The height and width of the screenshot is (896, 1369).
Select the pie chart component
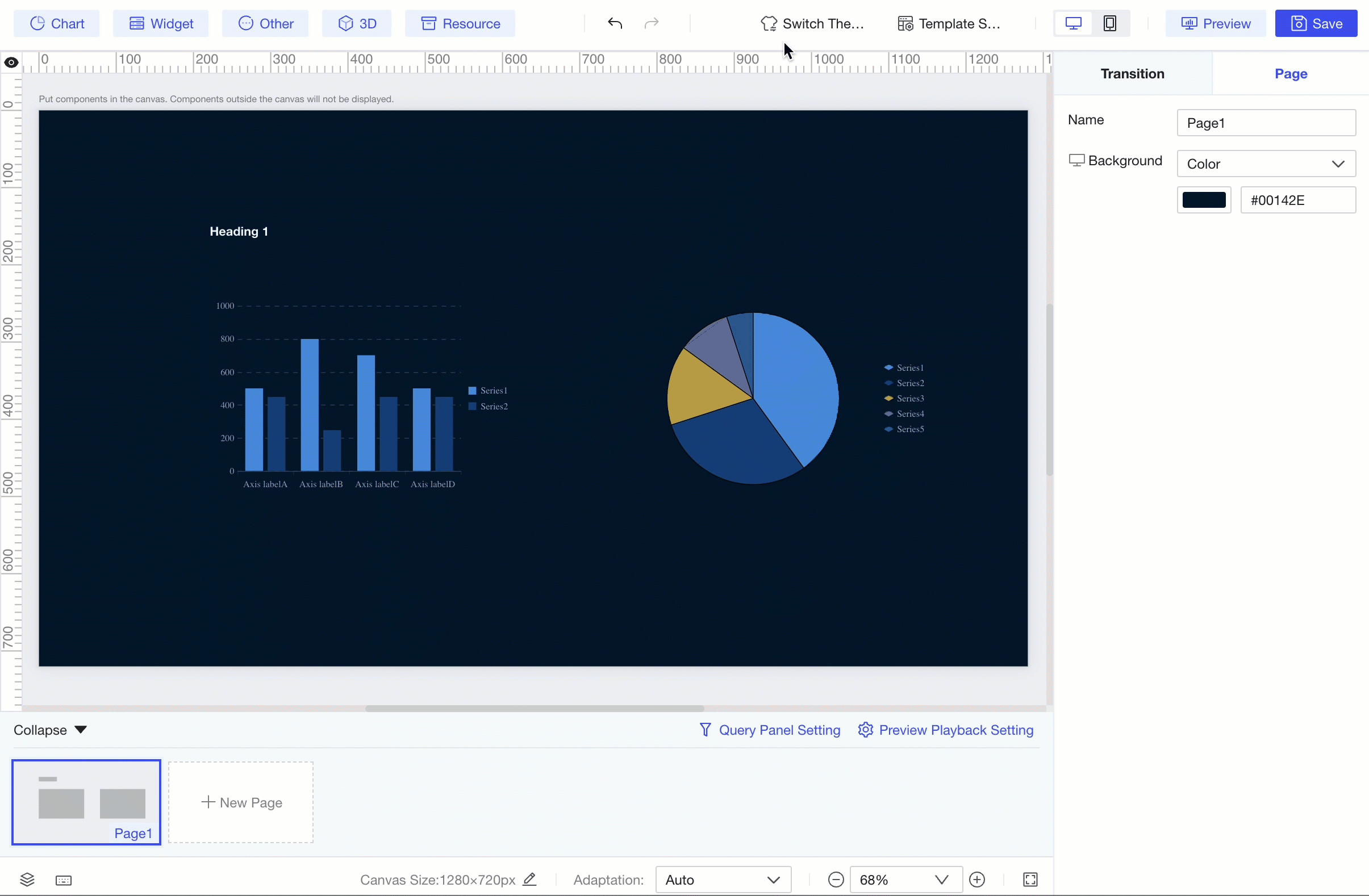point(753,399)
